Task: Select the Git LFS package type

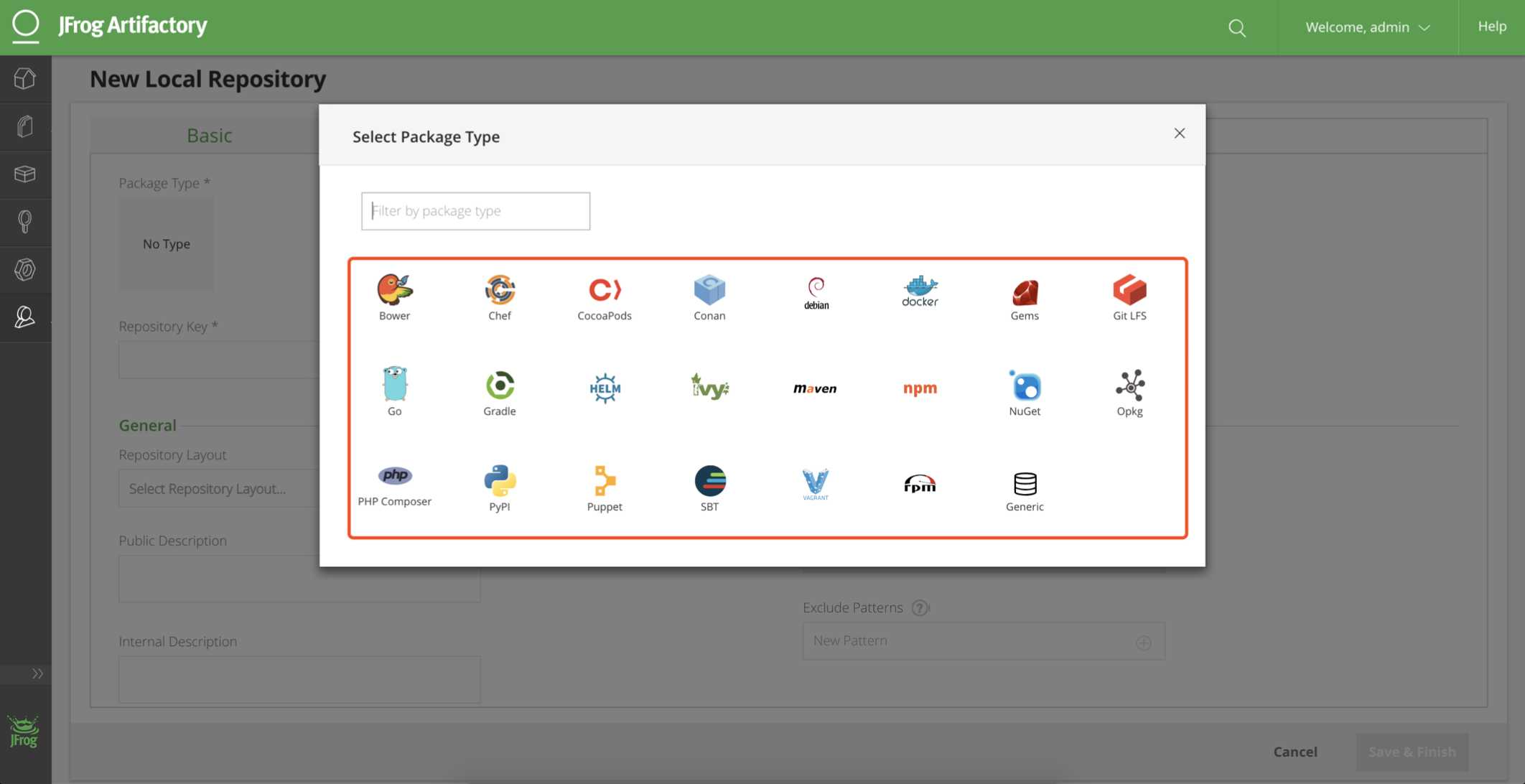Action: (1129, 297)
